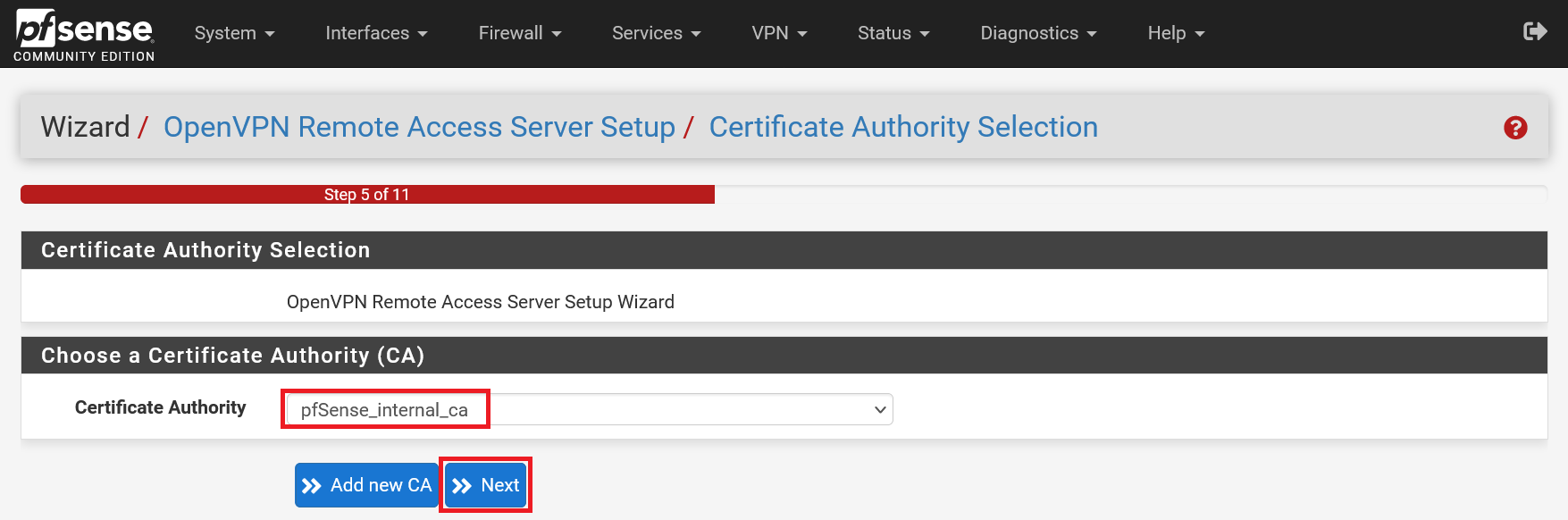Click the logout arrow icon
The image size is (1568, 520).
pyautogui.click(x=1535, y=32)
